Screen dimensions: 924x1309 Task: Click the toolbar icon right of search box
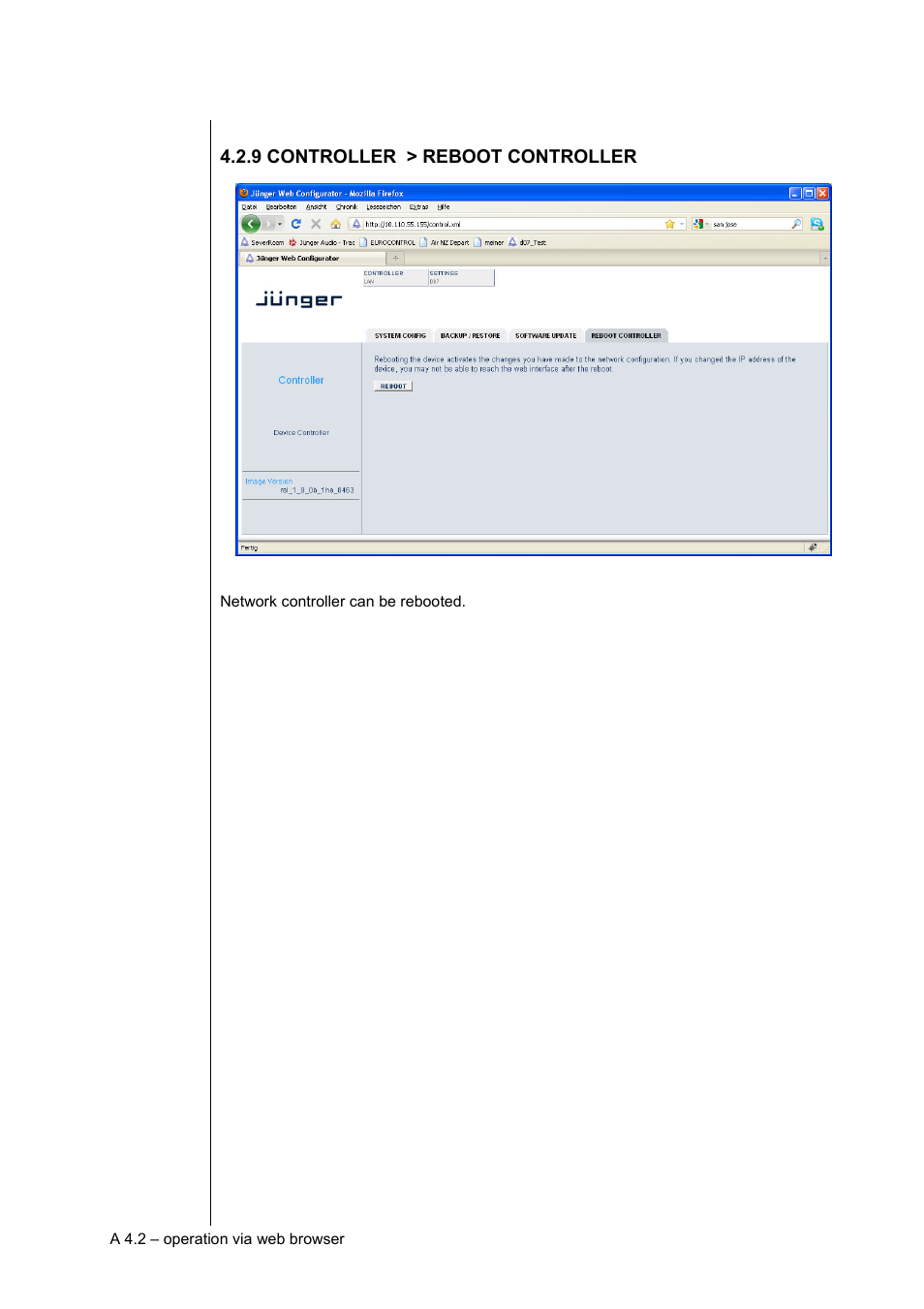pyautogui.click(x=816, y=224)
